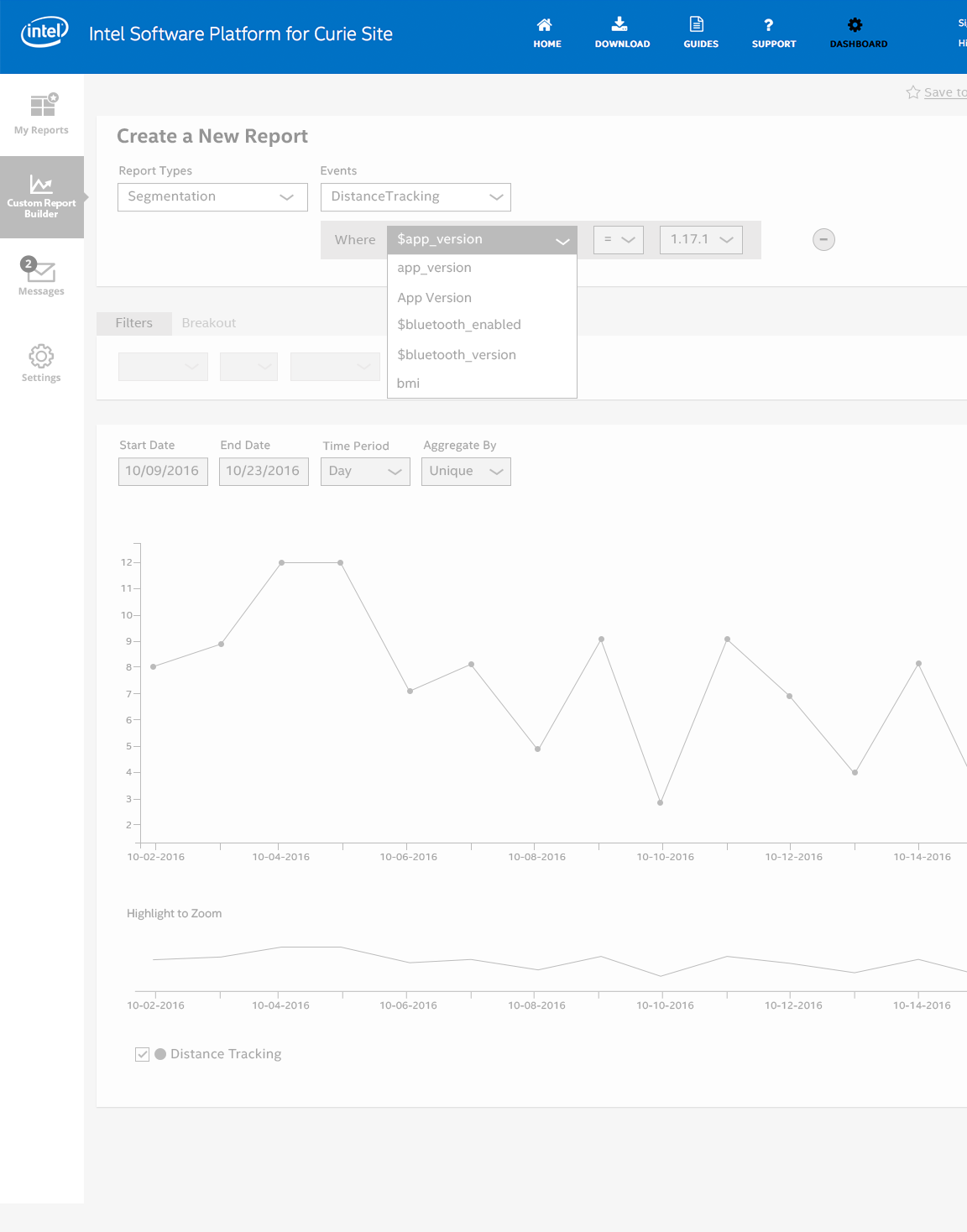Click the Home label in the top navigation
The width and height of the screenshot is (967, 1232).
click(x=547, y=44)
